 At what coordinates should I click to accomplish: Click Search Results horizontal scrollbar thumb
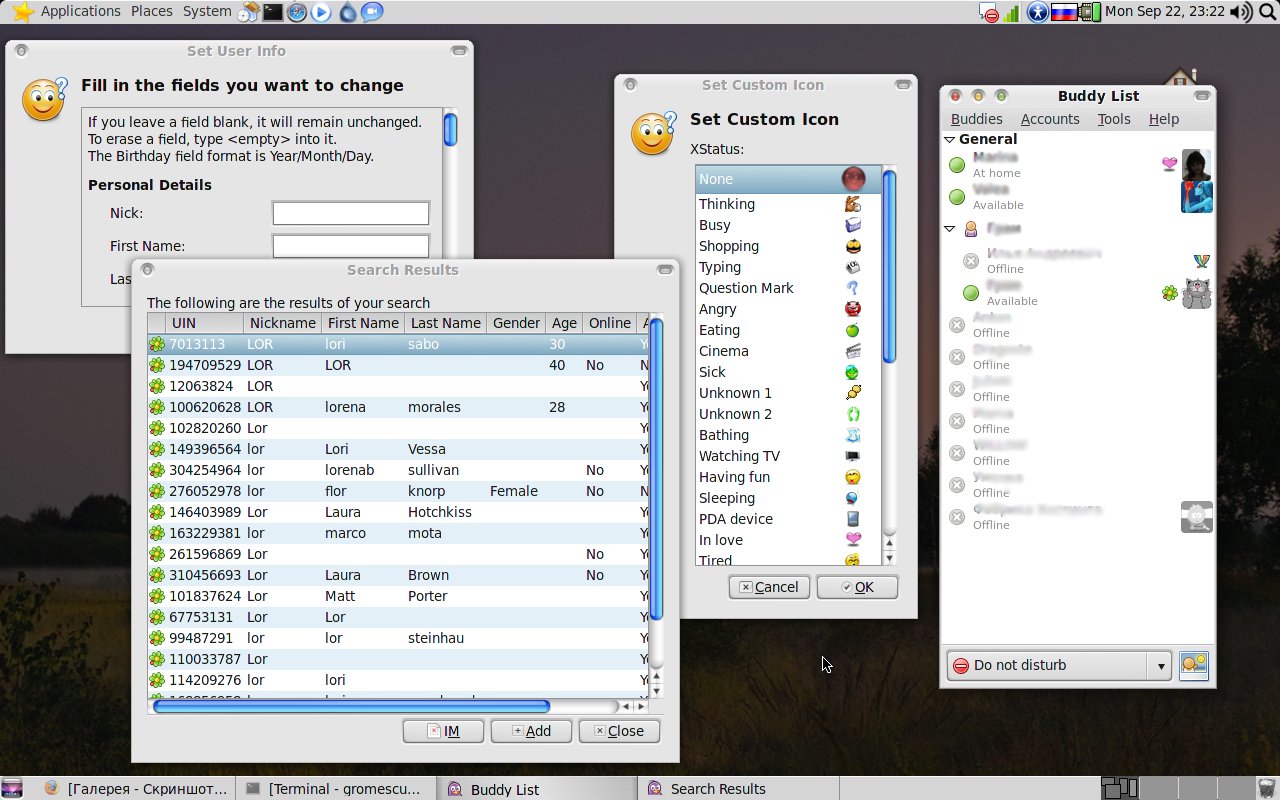[352, 706]
